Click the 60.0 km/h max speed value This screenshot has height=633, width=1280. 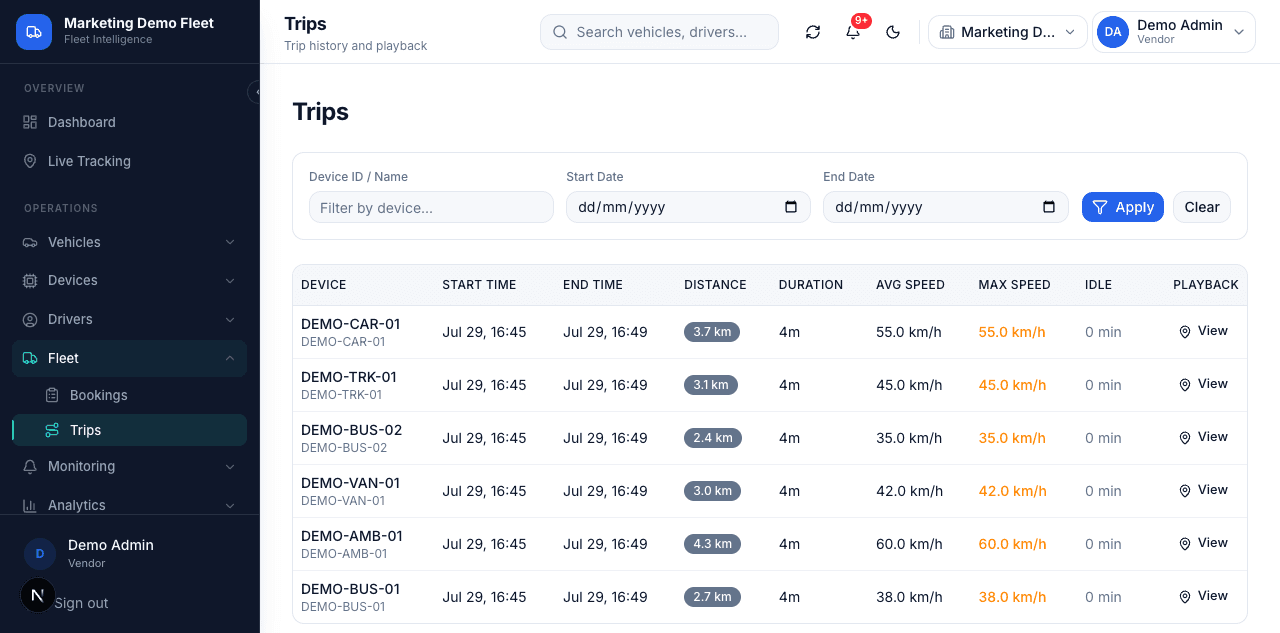[x=1012, y=544]
